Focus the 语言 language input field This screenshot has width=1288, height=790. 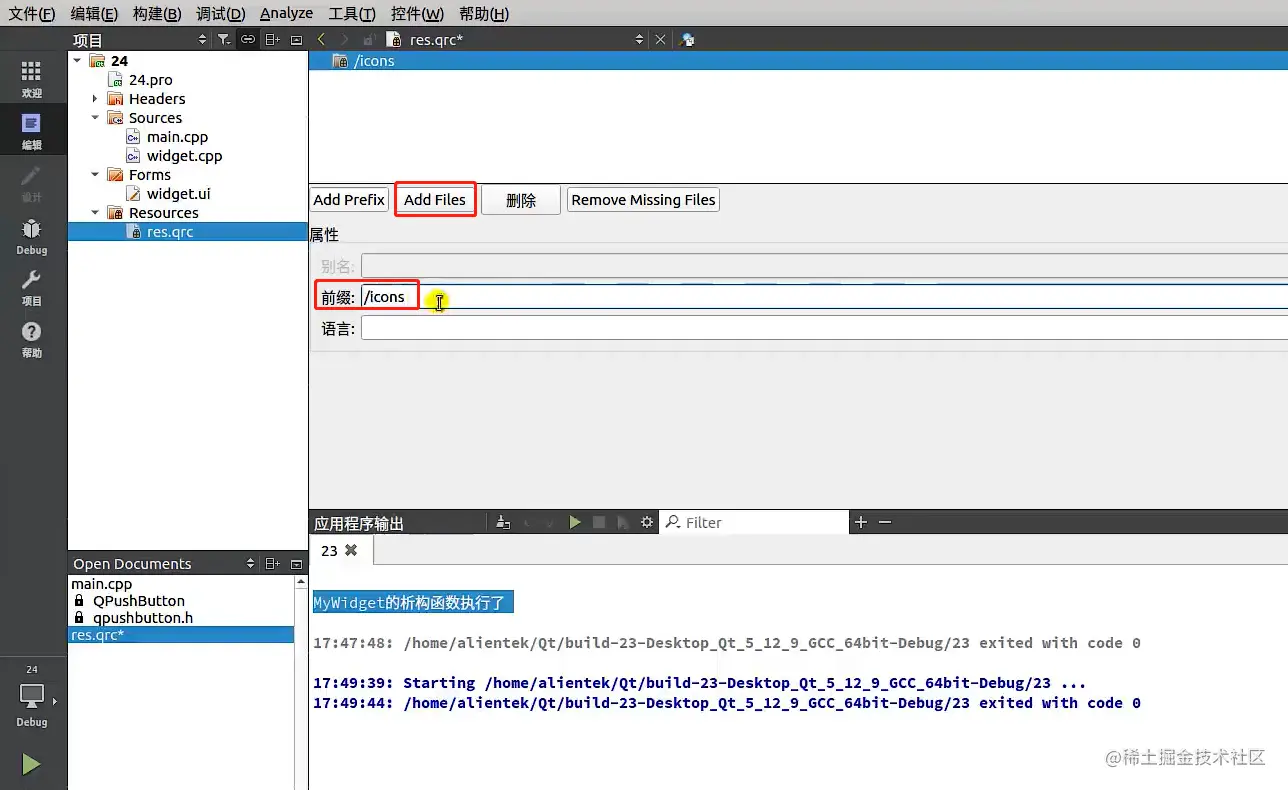click(x=824, y=328)
